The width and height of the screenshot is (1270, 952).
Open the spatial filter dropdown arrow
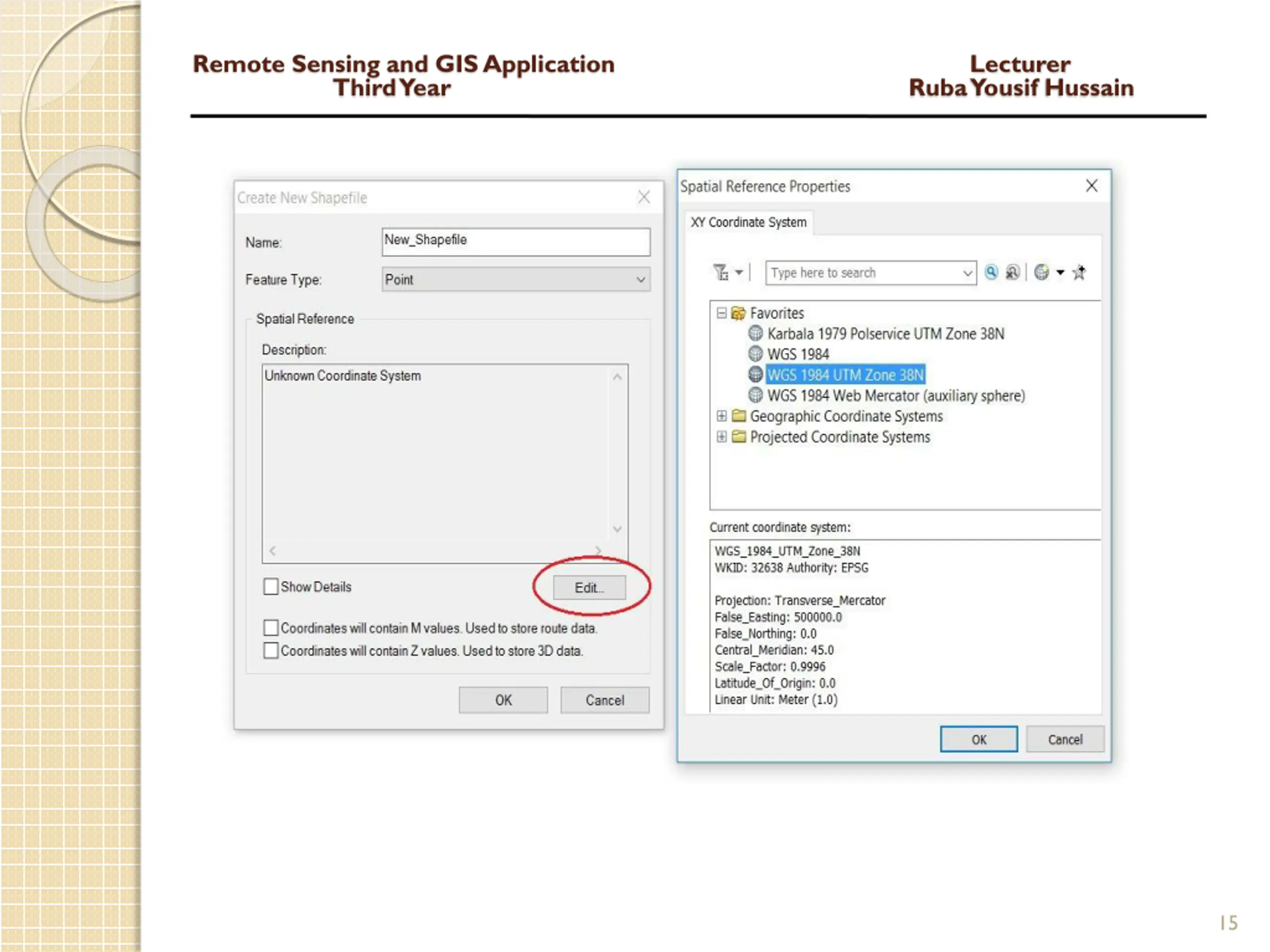[739, 273]
